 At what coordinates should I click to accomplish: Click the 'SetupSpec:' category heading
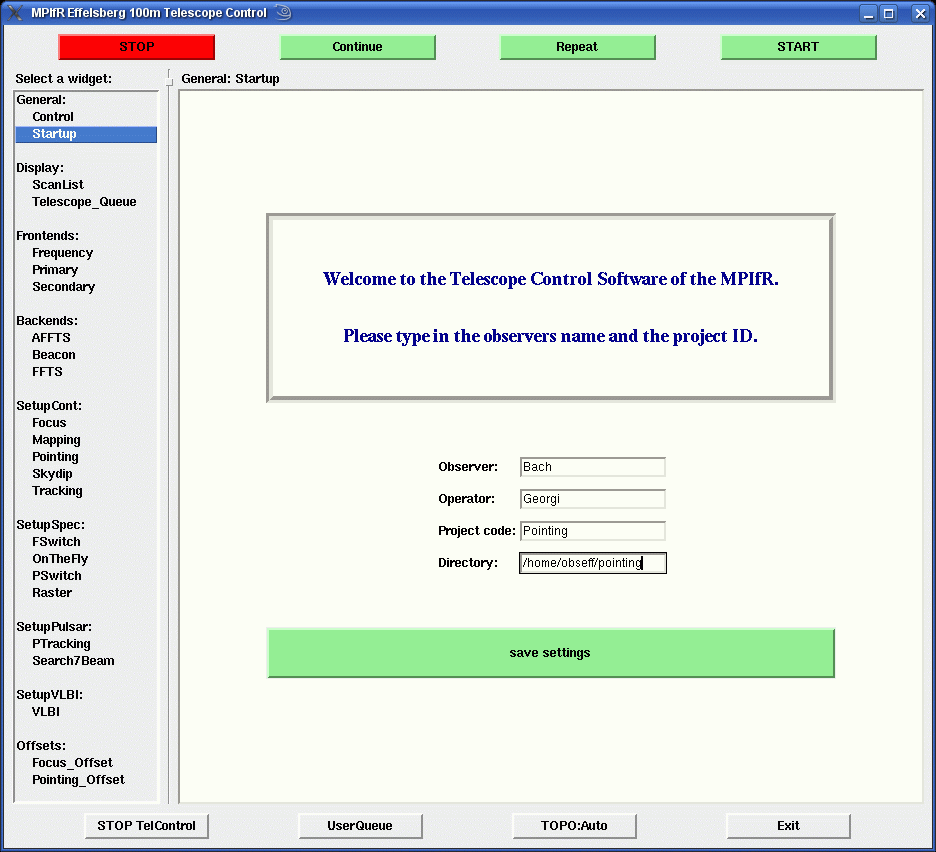pyautogui.click(x=51, y=525)
